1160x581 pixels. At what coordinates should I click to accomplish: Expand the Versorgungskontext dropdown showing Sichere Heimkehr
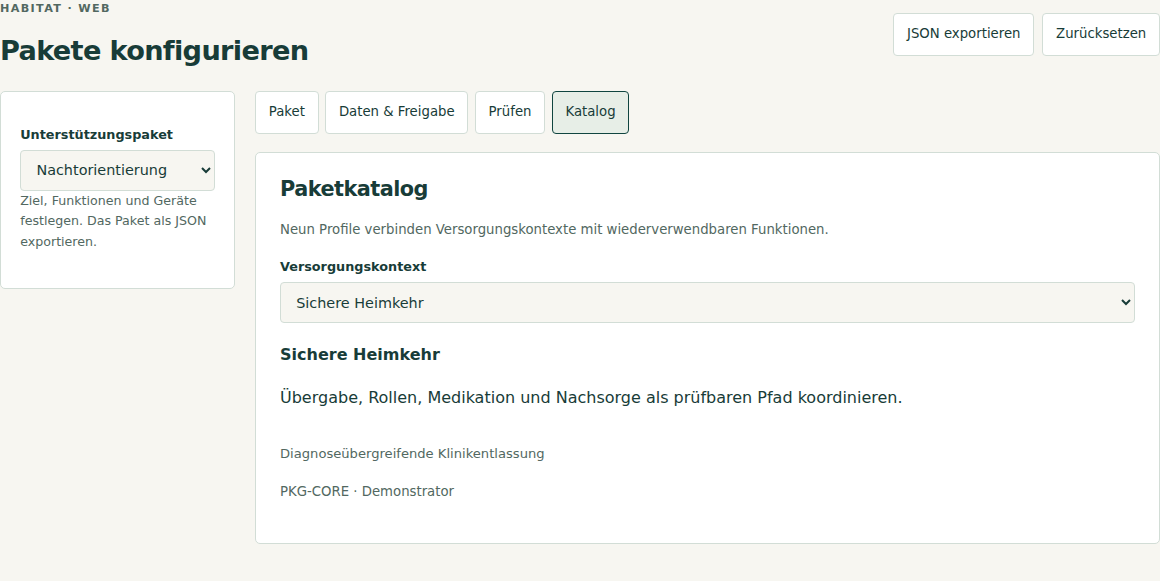(707, 303)
